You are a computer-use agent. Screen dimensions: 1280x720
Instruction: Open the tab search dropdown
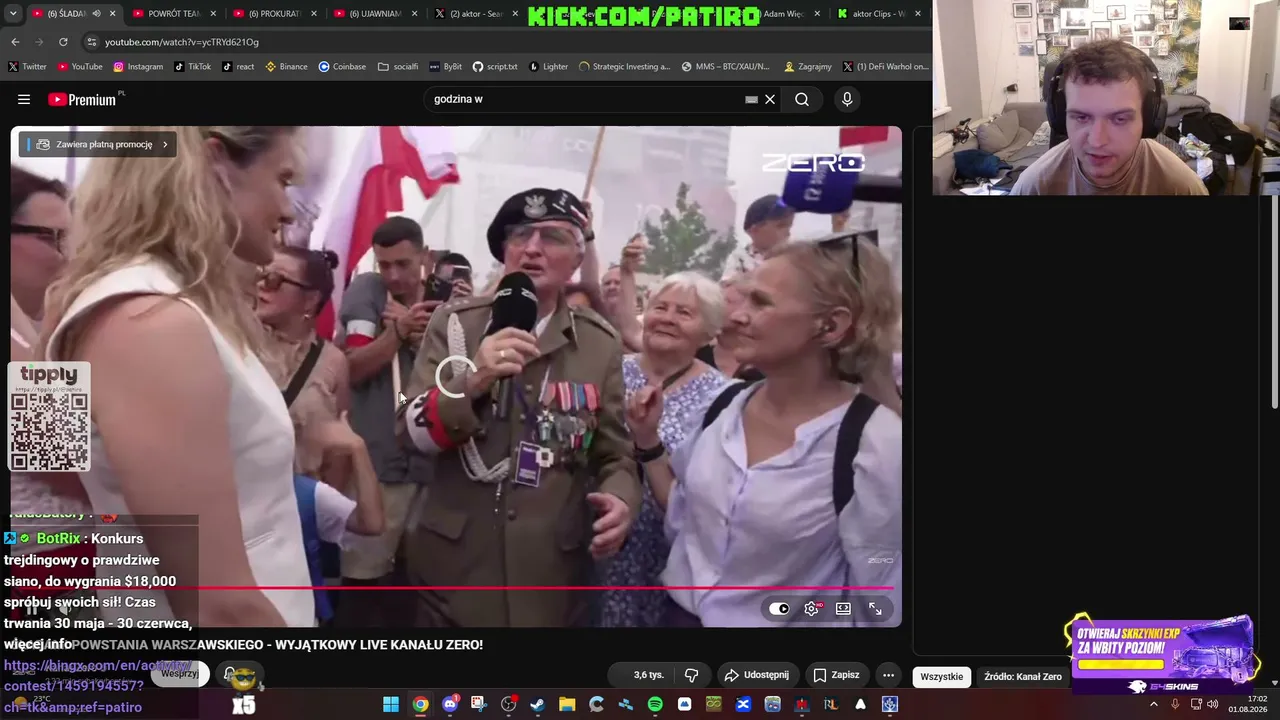pyautogui.click(x=13, y=14)
